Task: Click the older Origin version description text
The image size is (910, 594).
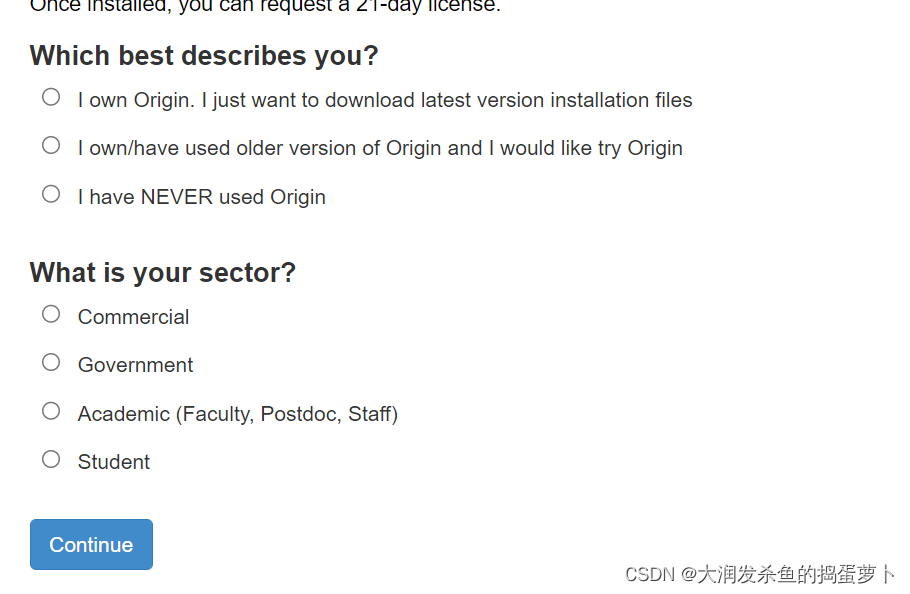Action: tap(379, 147)
